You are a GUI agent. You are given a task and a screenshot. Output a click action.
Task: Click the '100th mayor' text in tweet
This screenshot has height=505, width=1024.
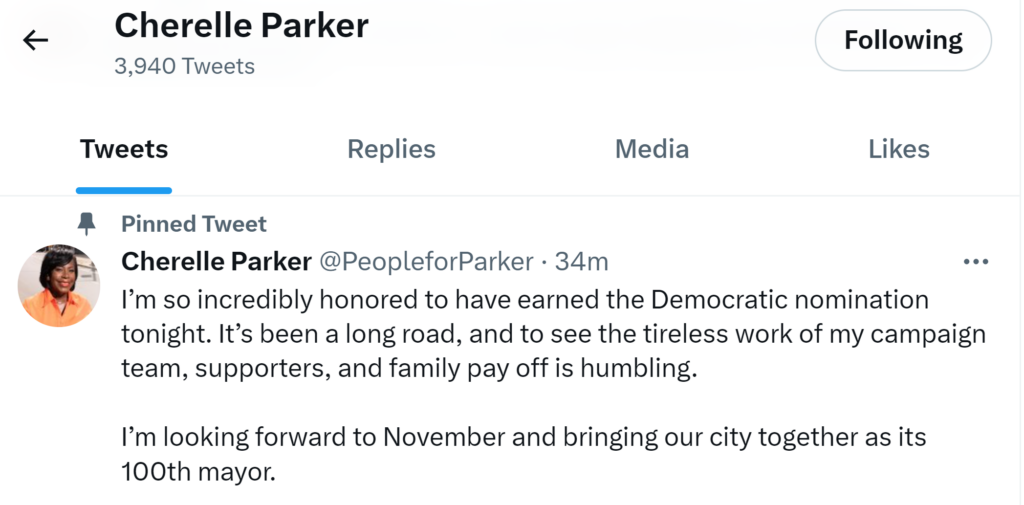pos(198,472)
